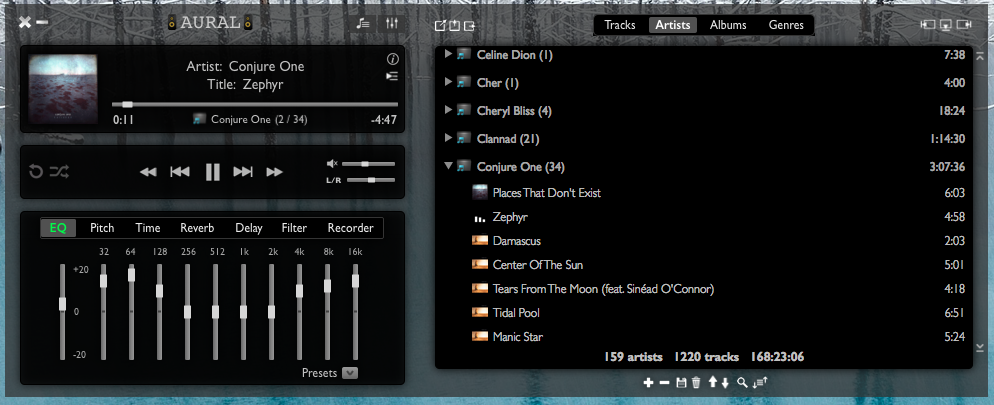Toggle repeat mode
Viewport: 994px width, 405px height.
coord(36,172)
